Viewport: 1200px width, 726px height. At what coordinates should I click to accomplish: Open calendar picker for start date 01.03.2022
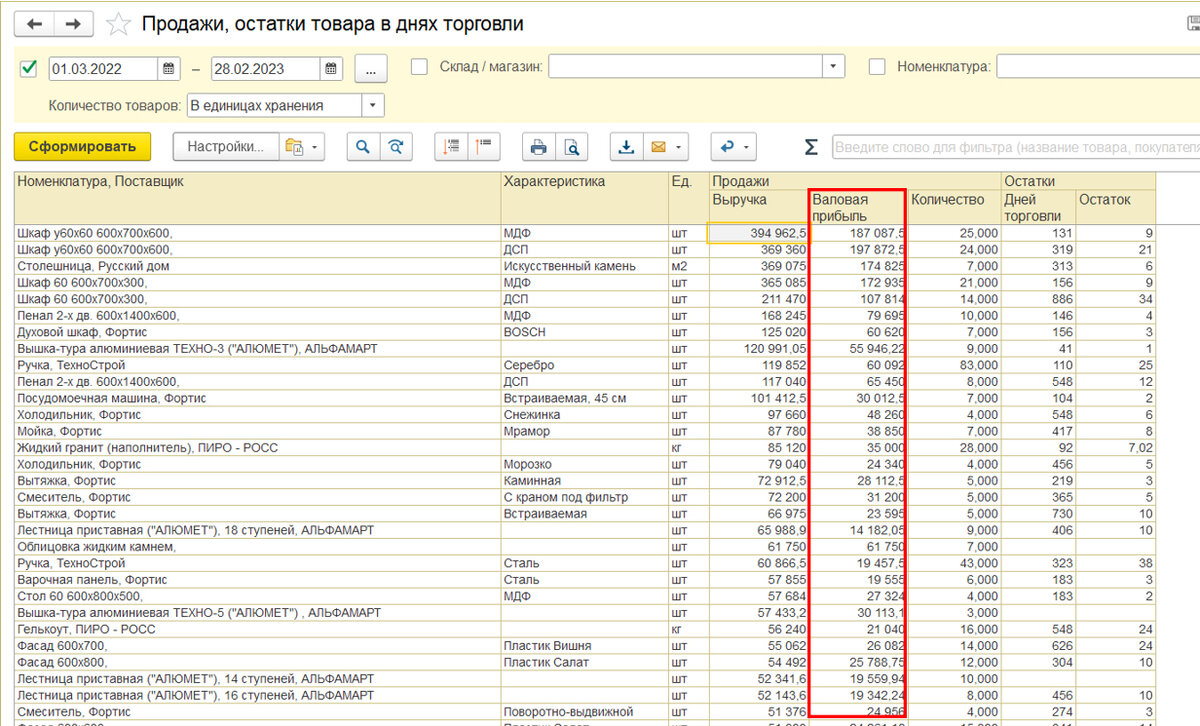point(168,69)
